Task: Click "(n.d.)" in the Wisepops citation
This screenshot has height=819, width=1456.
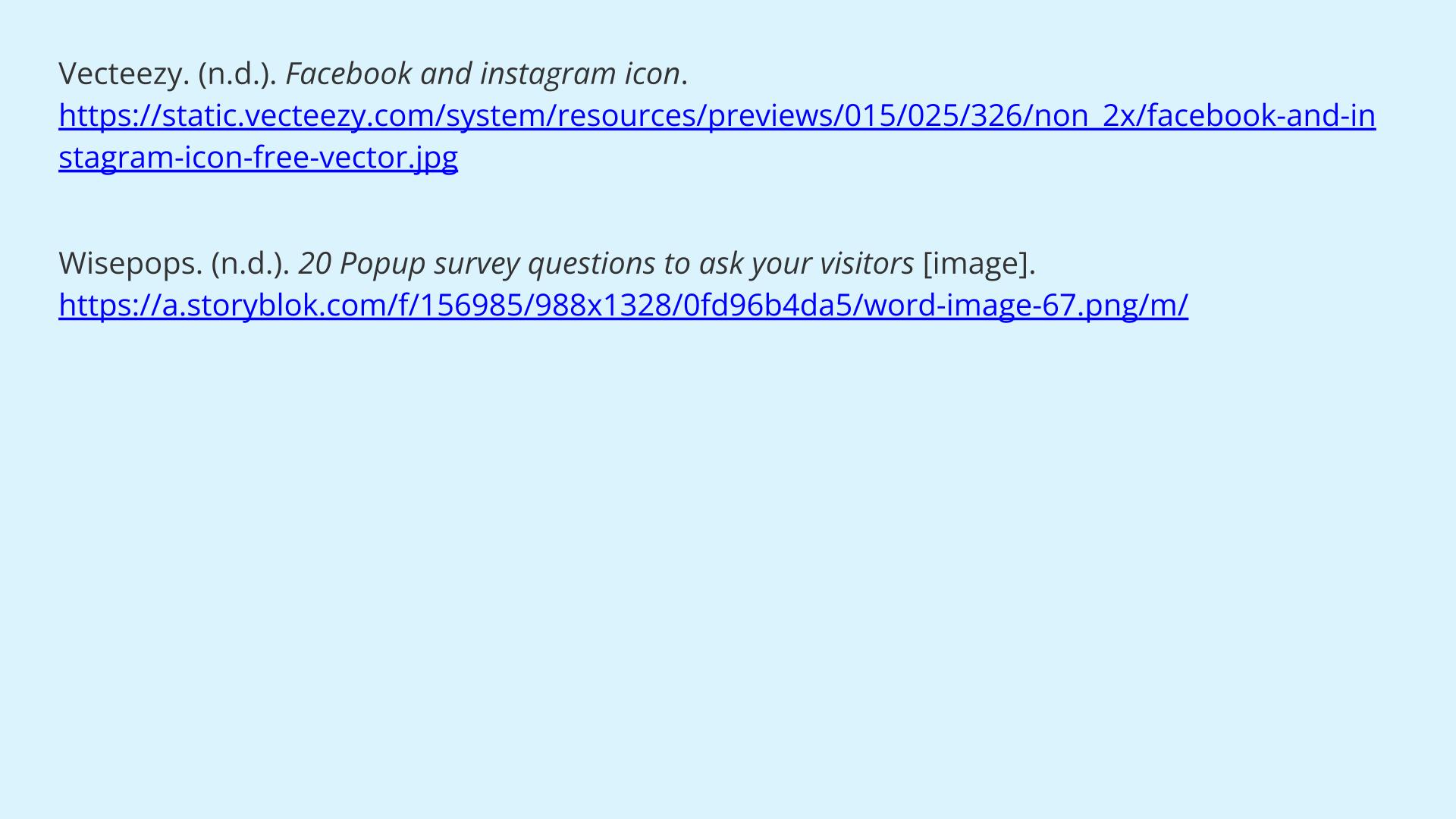Action: (x=250, y=264)
